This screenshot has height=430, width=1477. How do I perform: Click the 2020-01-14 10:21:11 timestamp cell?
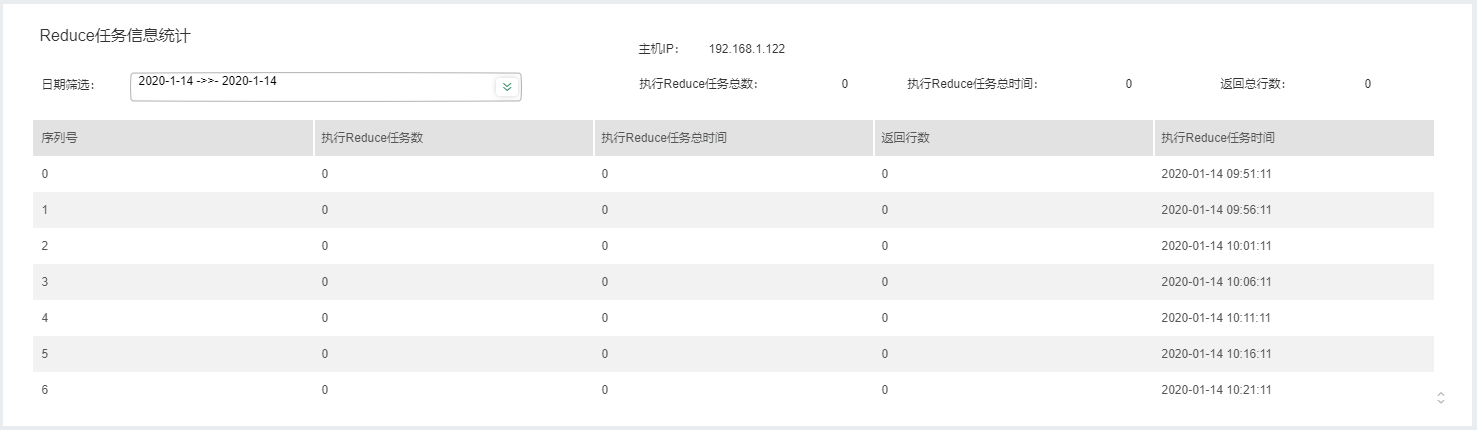1215,390
